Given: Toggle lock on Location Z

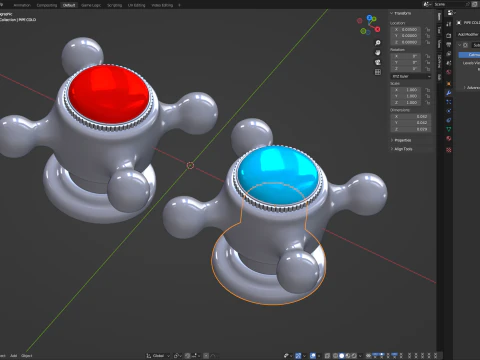Looking at the screenshot, I should tap(428, 42).
